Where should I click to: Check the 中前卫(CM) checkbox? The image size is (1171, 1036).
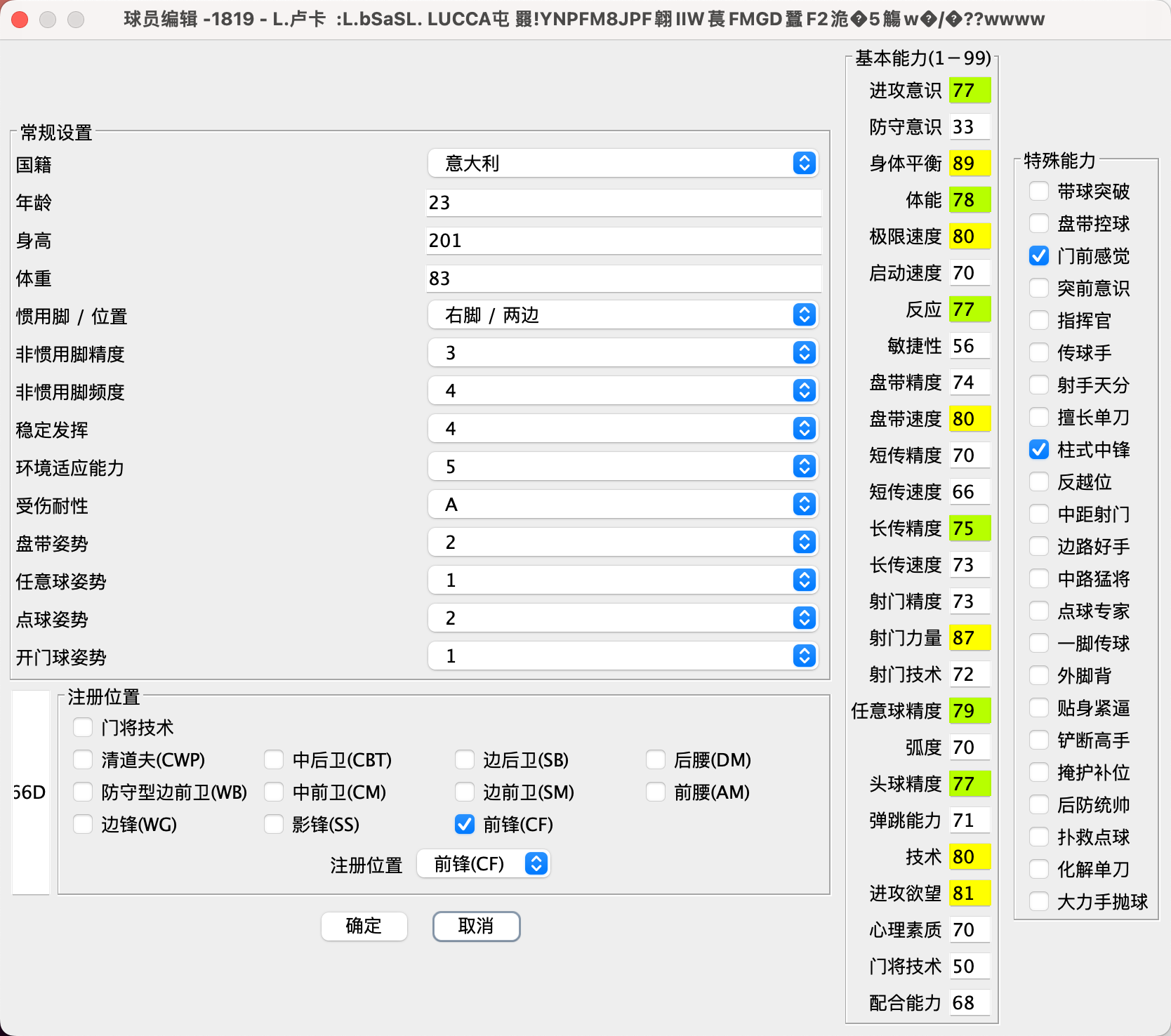274,792
